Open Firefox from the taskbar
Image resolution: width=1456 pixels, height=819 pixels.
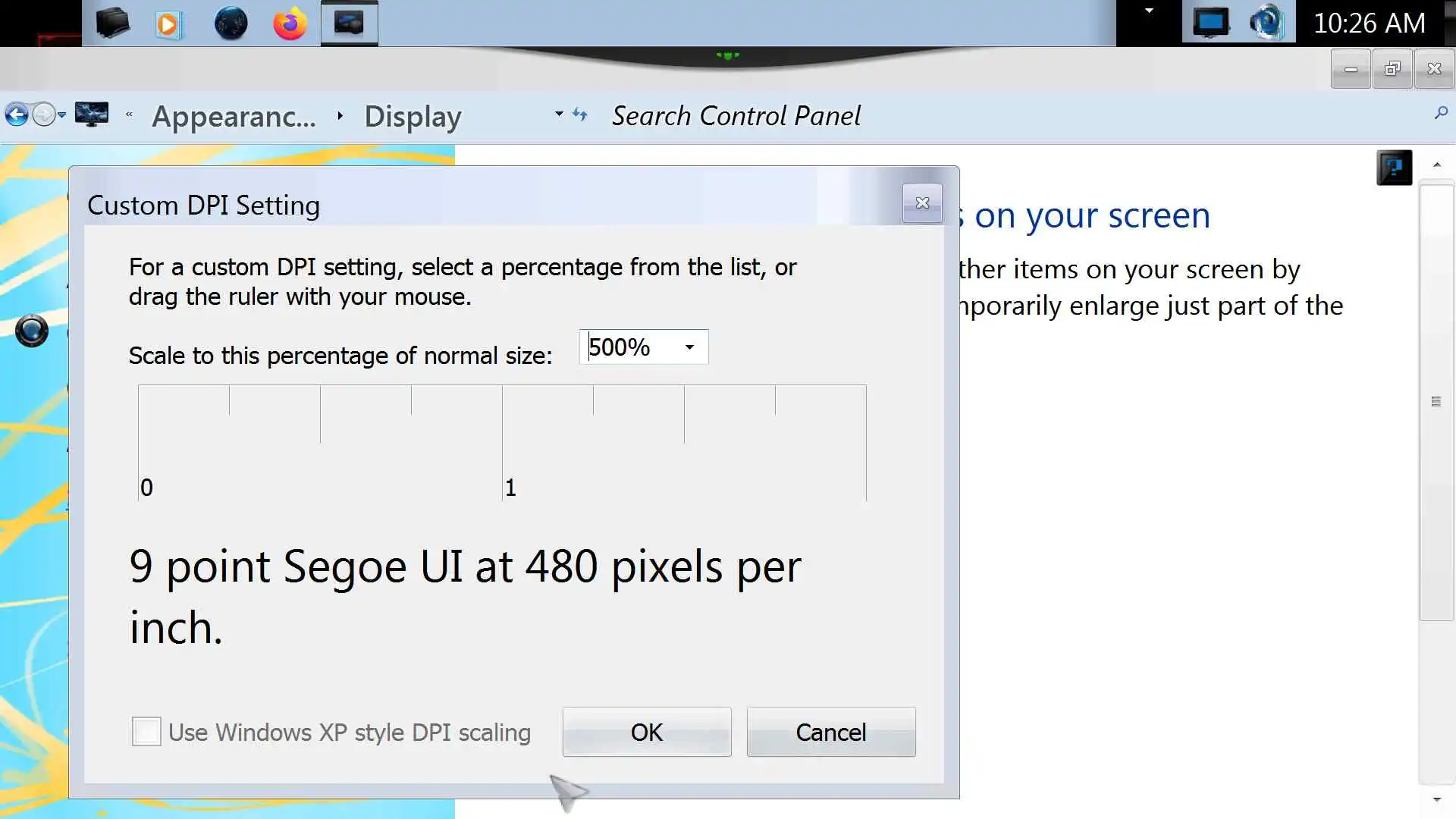point(290,24)
